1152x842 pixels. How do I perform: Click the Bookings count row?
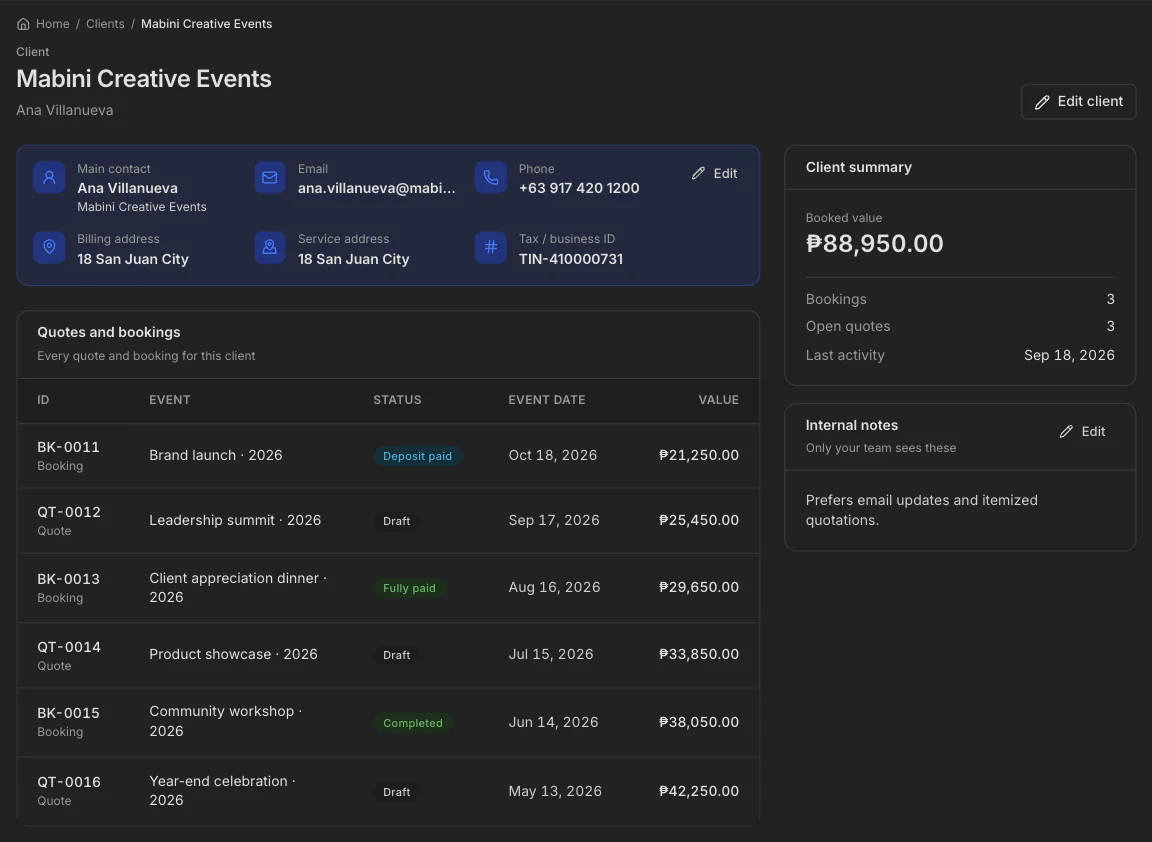[960, 300]
